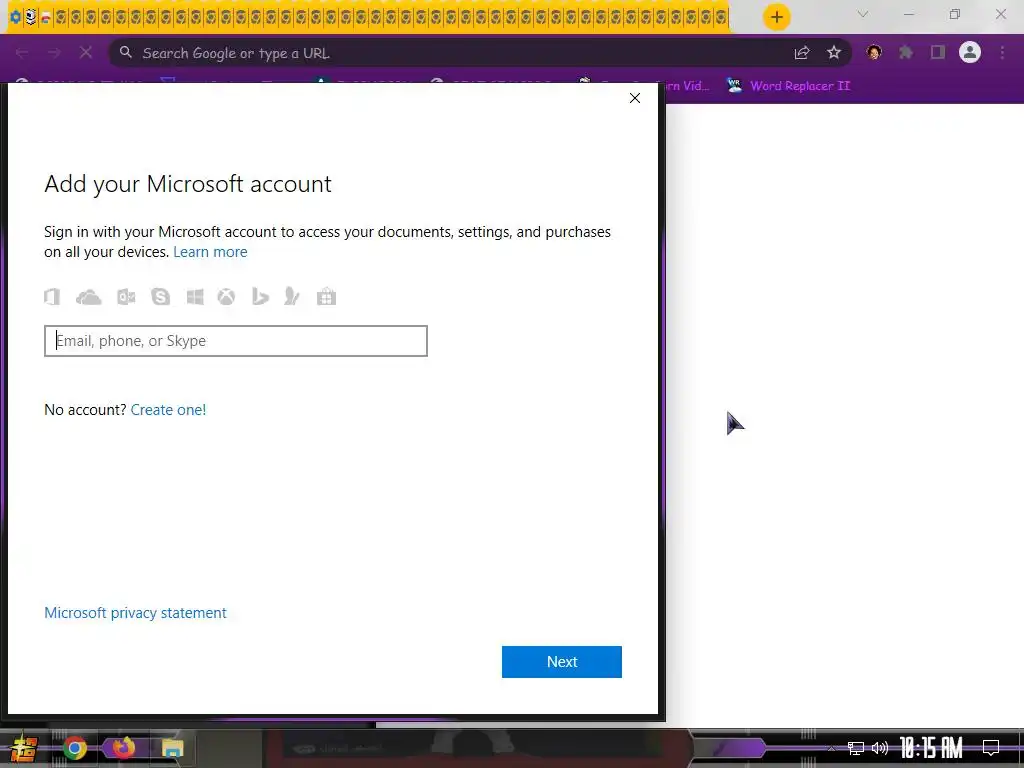
Task: Open Chrome from the taskbar
Action: tap(75, 748)
